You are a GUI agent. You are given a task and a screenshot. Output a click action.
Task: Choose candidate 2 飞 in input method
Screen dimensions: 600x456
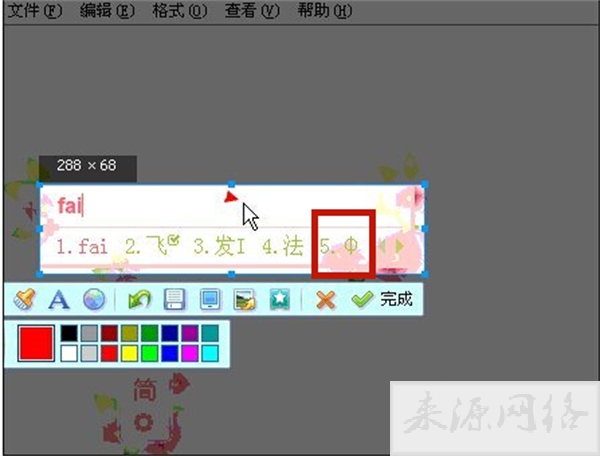click(152, 246)
